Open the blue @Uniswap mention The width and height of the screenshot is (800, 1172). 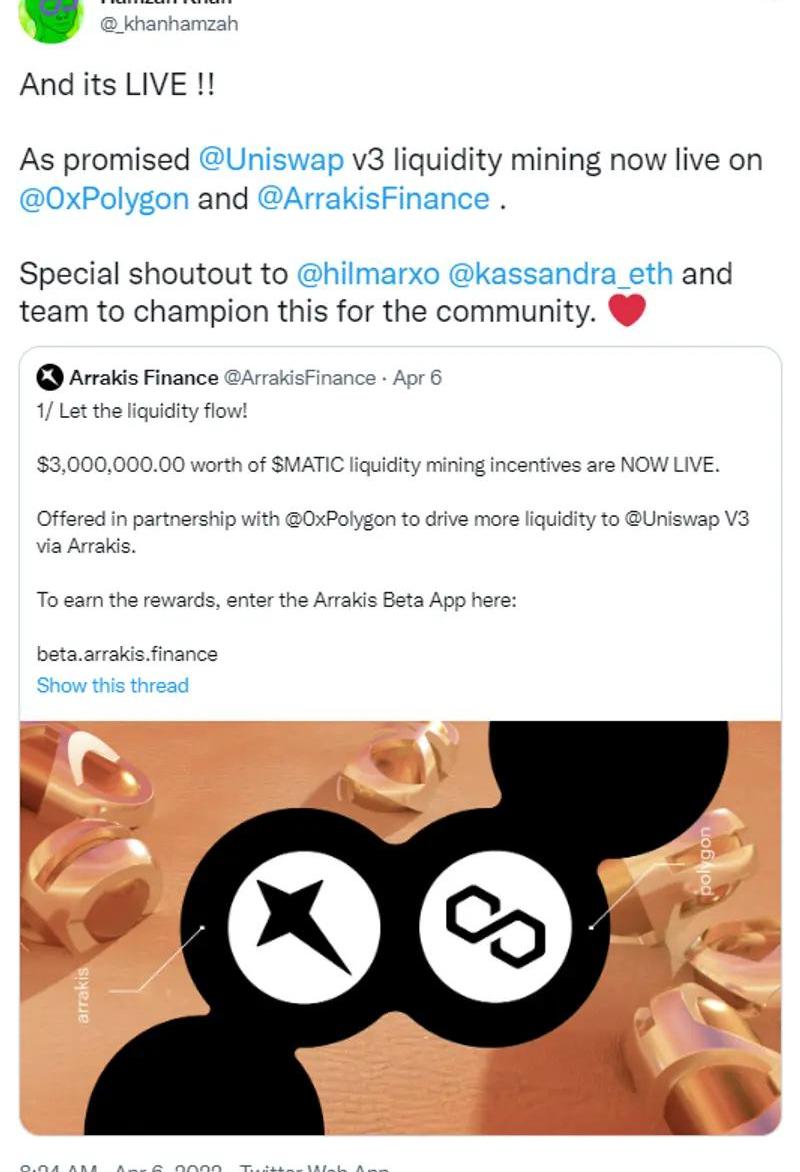[270, 160]
